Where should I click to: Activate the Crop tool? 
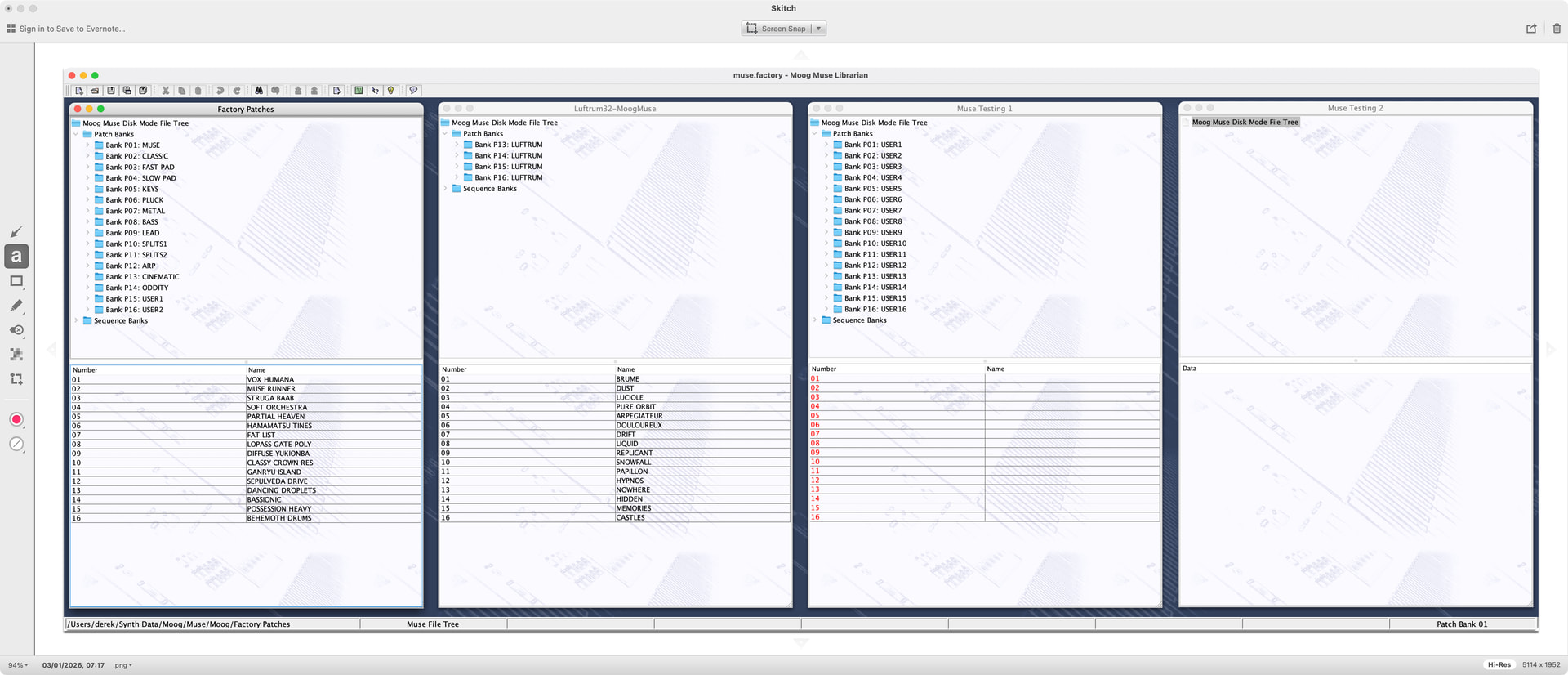click(x=16, y=379)
